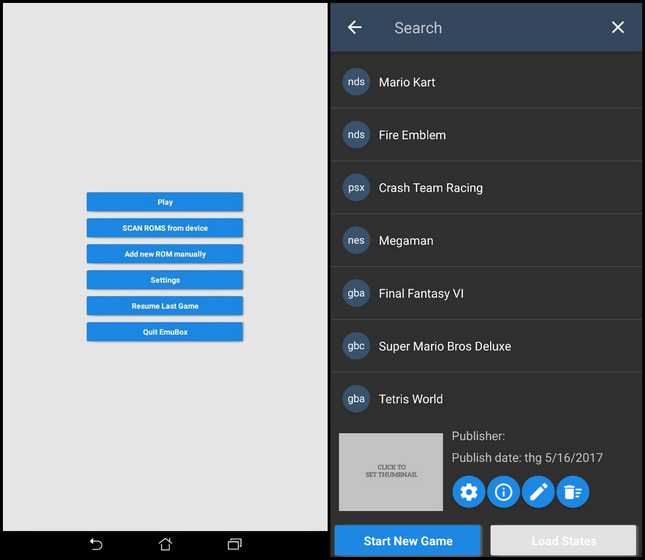
Task: Tap the Android back navigation icon
Action: pyautogui.click(x=96, y=544)
